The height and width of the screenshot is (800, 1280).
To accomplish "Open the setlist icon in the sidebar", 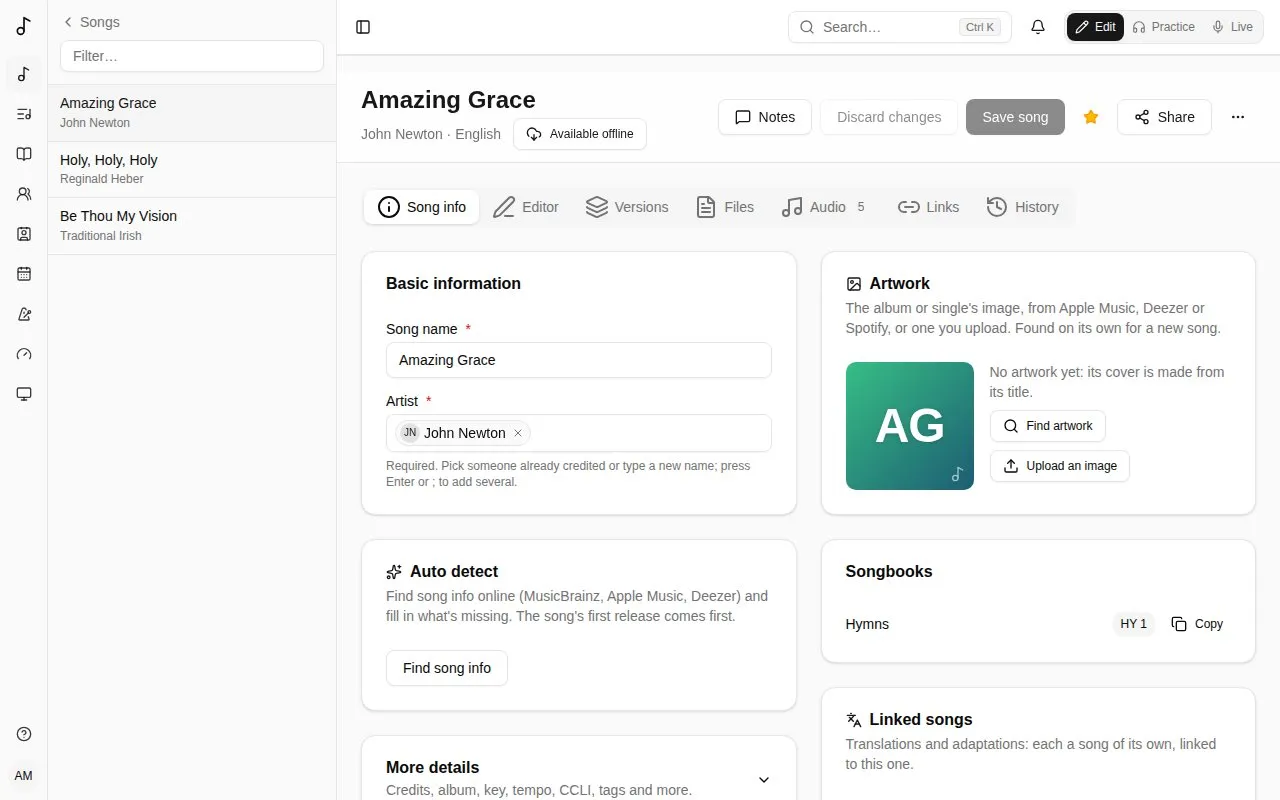I will pyautogui.click(x=24, y=114).
